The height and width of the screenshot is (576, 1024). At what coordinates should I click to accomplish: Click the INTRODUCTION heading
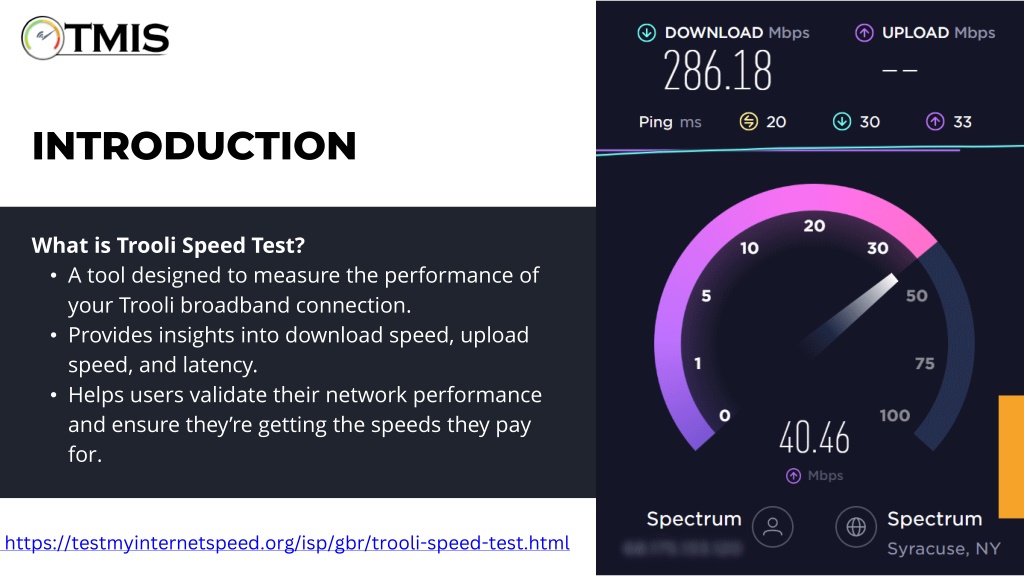[194, 146]
